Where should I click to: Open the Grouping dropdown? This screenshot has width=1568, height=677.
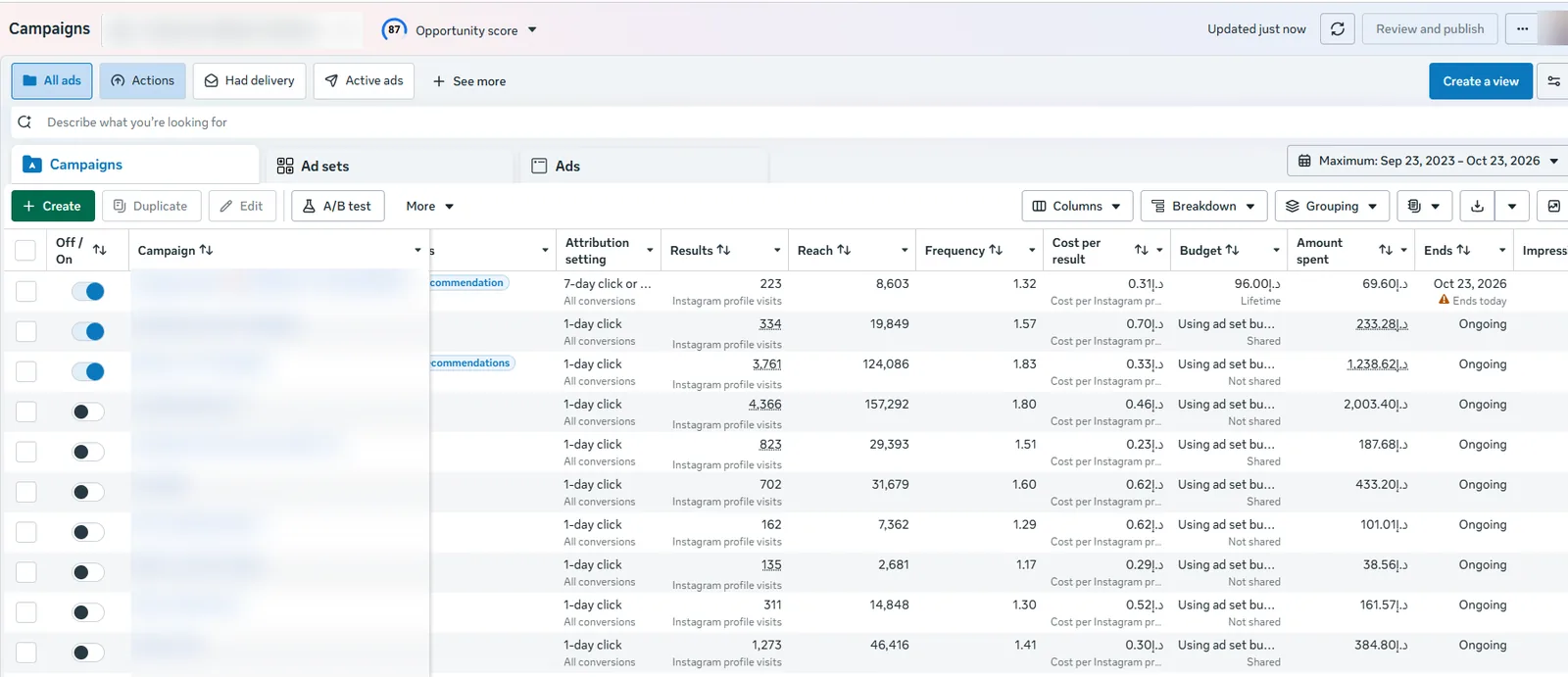1332,206
